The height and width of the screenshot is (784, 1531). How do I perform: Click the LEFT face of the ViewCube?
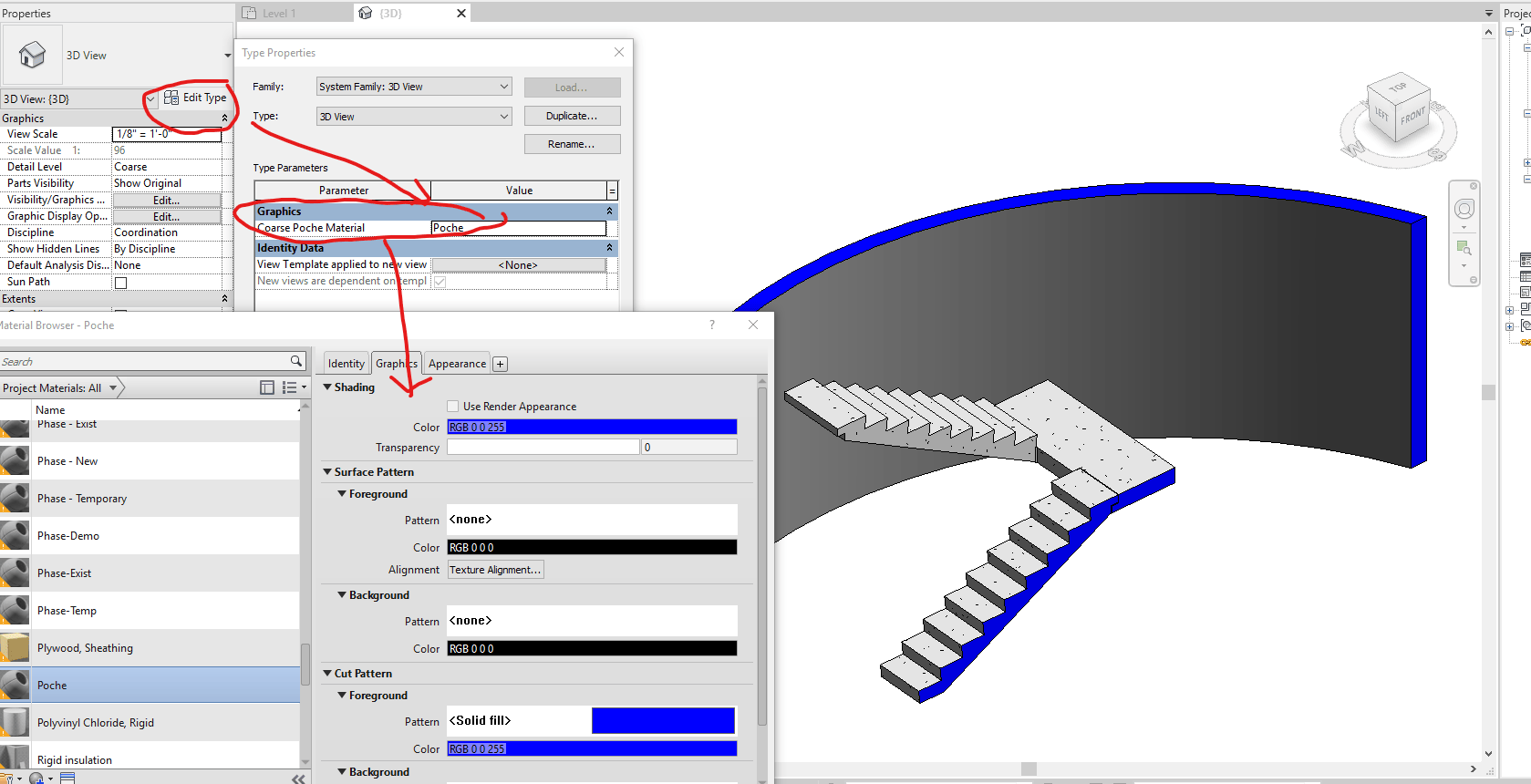pos(1381,114)
